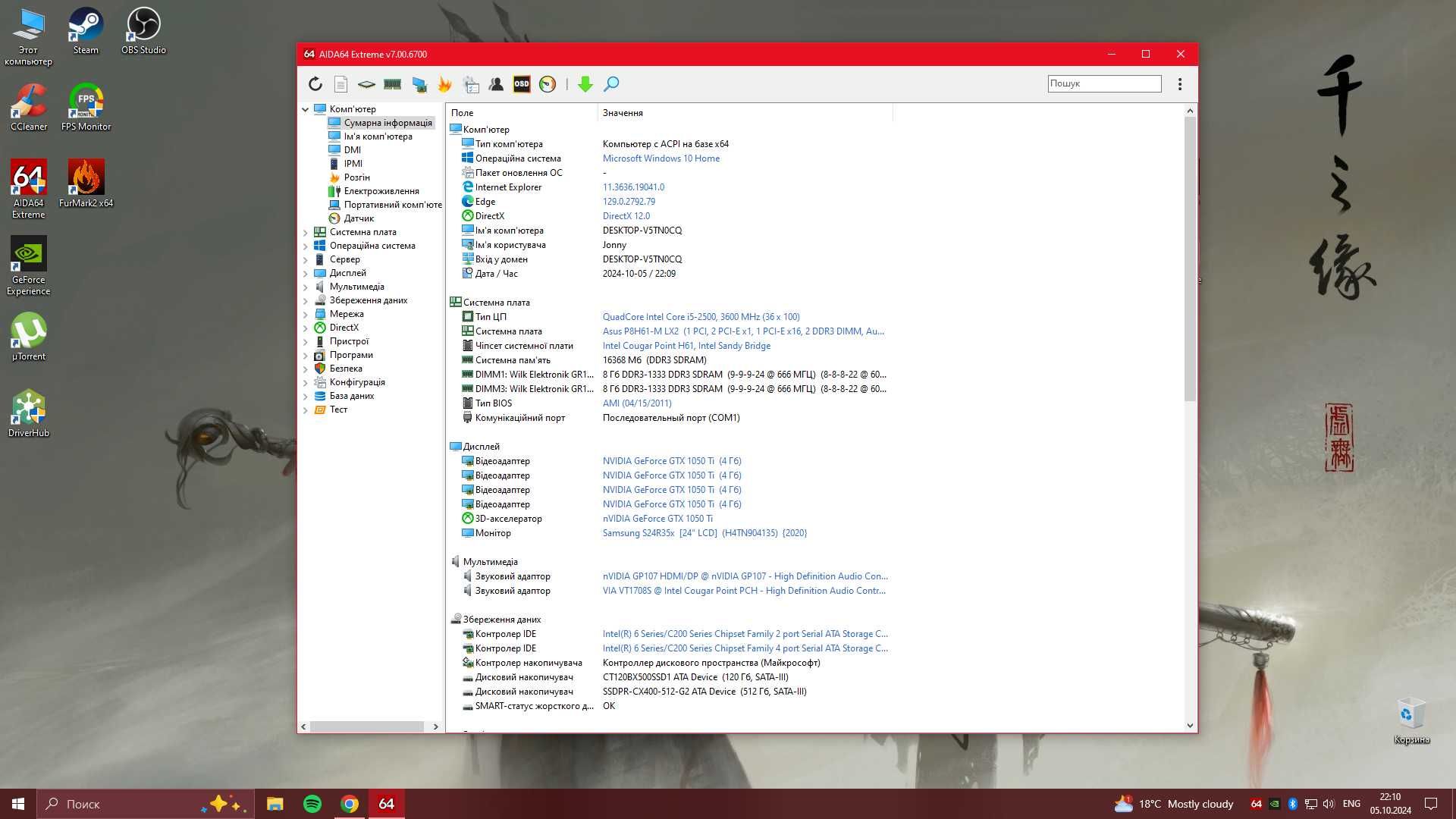Collapse the Комп'ютер tree node
Screen dimensions: 1456x819
(306, 109)
